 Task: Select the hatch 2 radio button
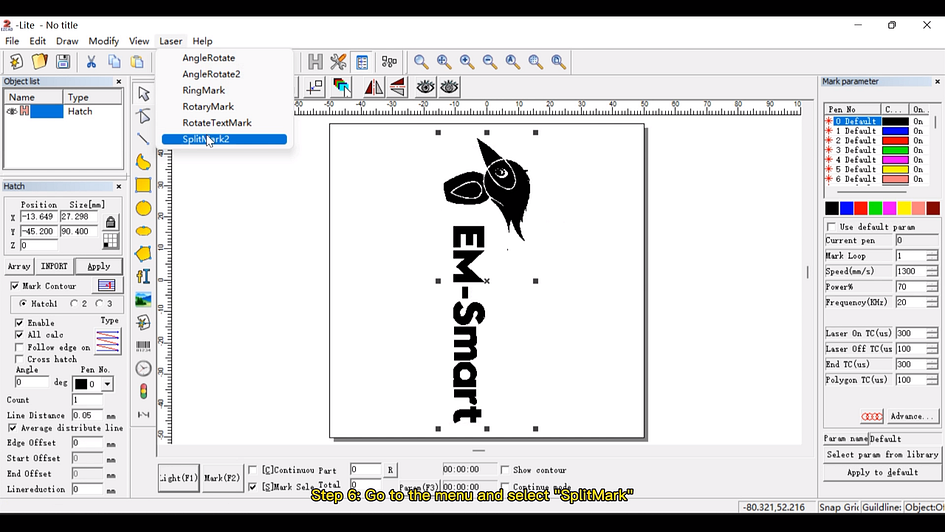tap(74, 304)
